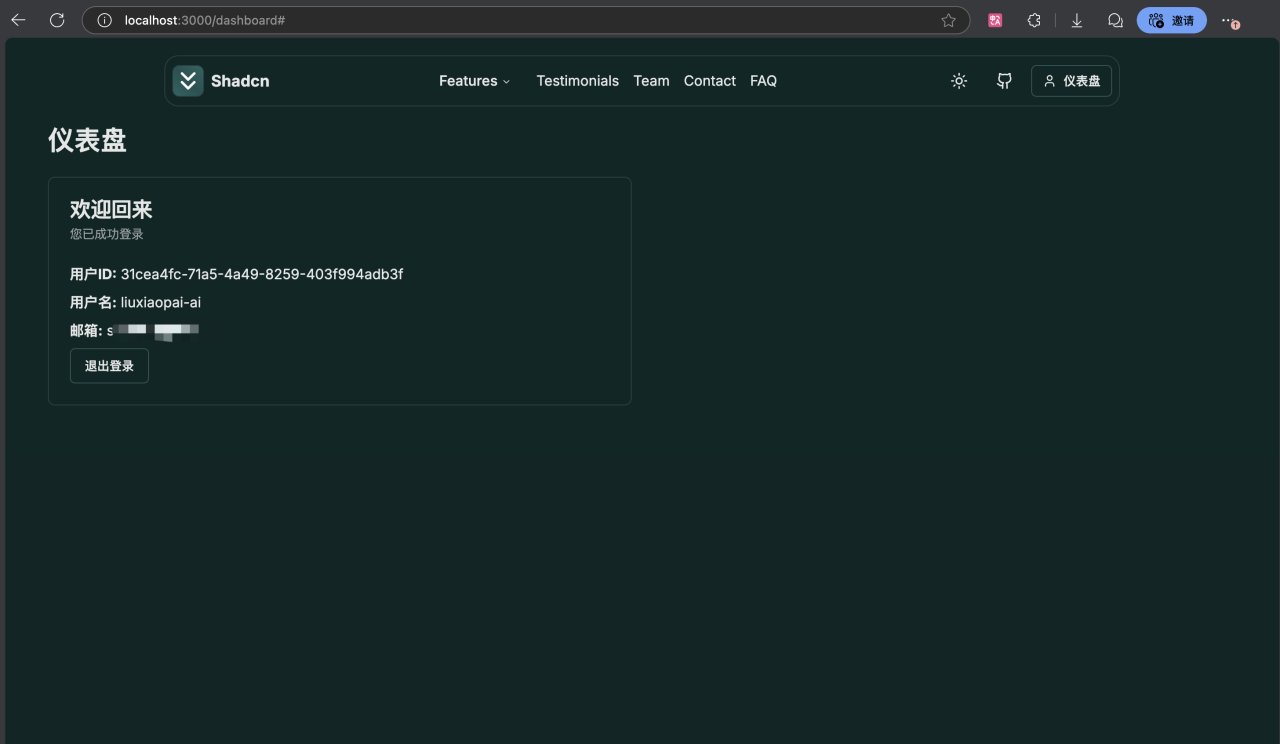The image size is (1280, 744).
Task: Click the translate extension icon
Action: coord(995,20)
